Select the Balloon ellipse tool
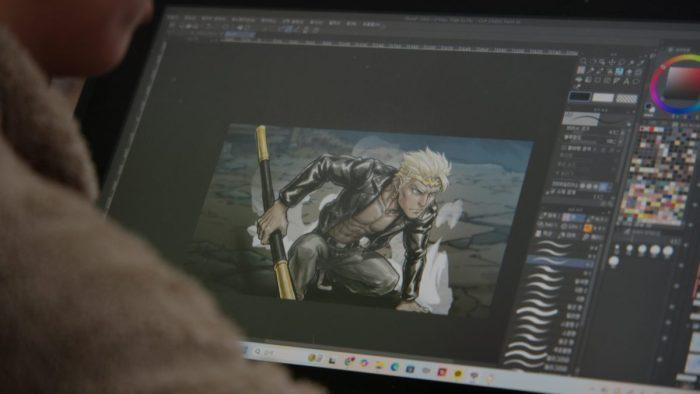 click(x=636, y=82)
